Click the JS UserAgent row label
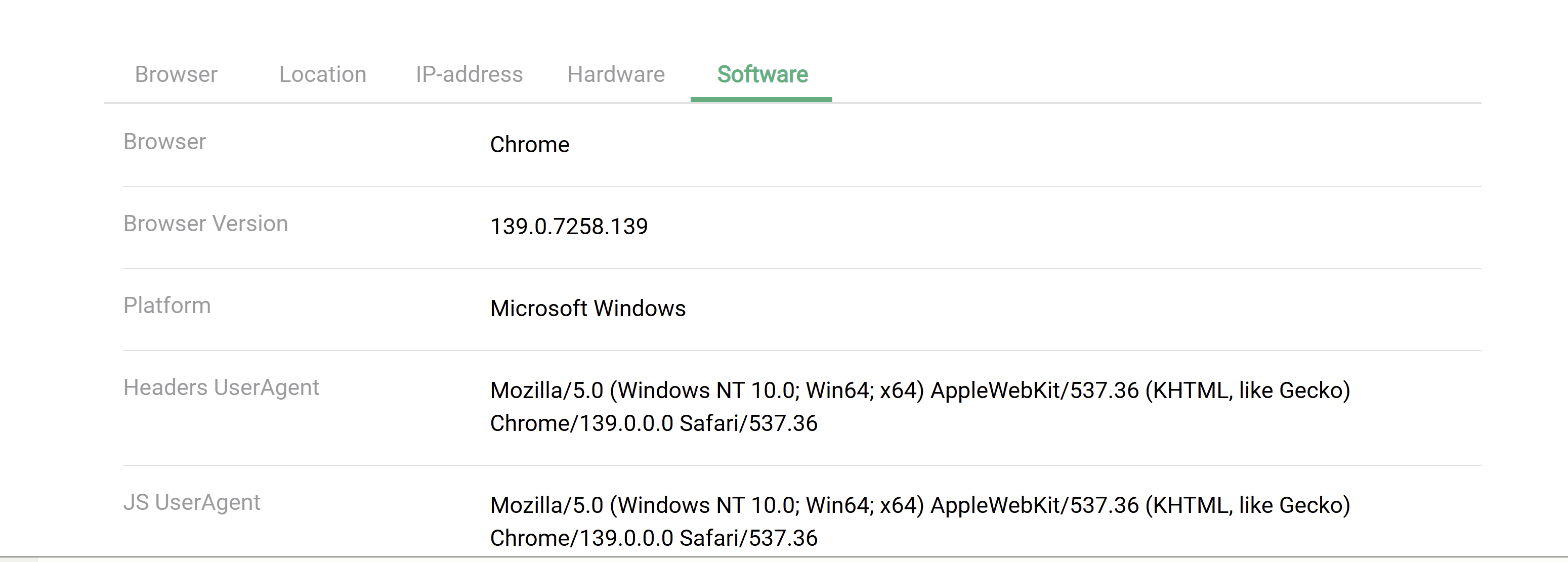Image resolution: width=1568 pixels, height=562 pixels. [192, 502]
